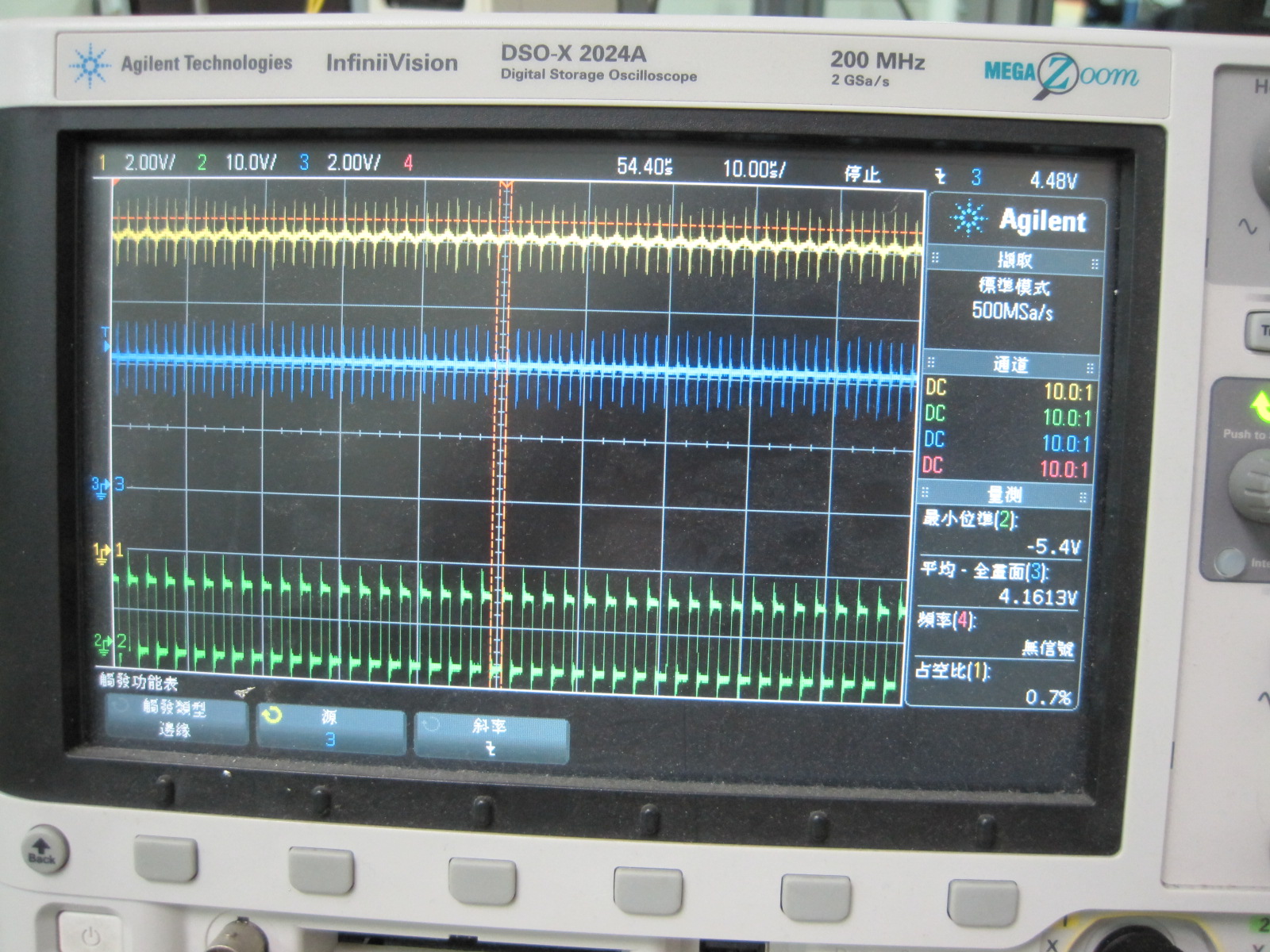
Task: Select channel 1 scale 2.00V/ in status bar
Action: [x=148, y=163]
